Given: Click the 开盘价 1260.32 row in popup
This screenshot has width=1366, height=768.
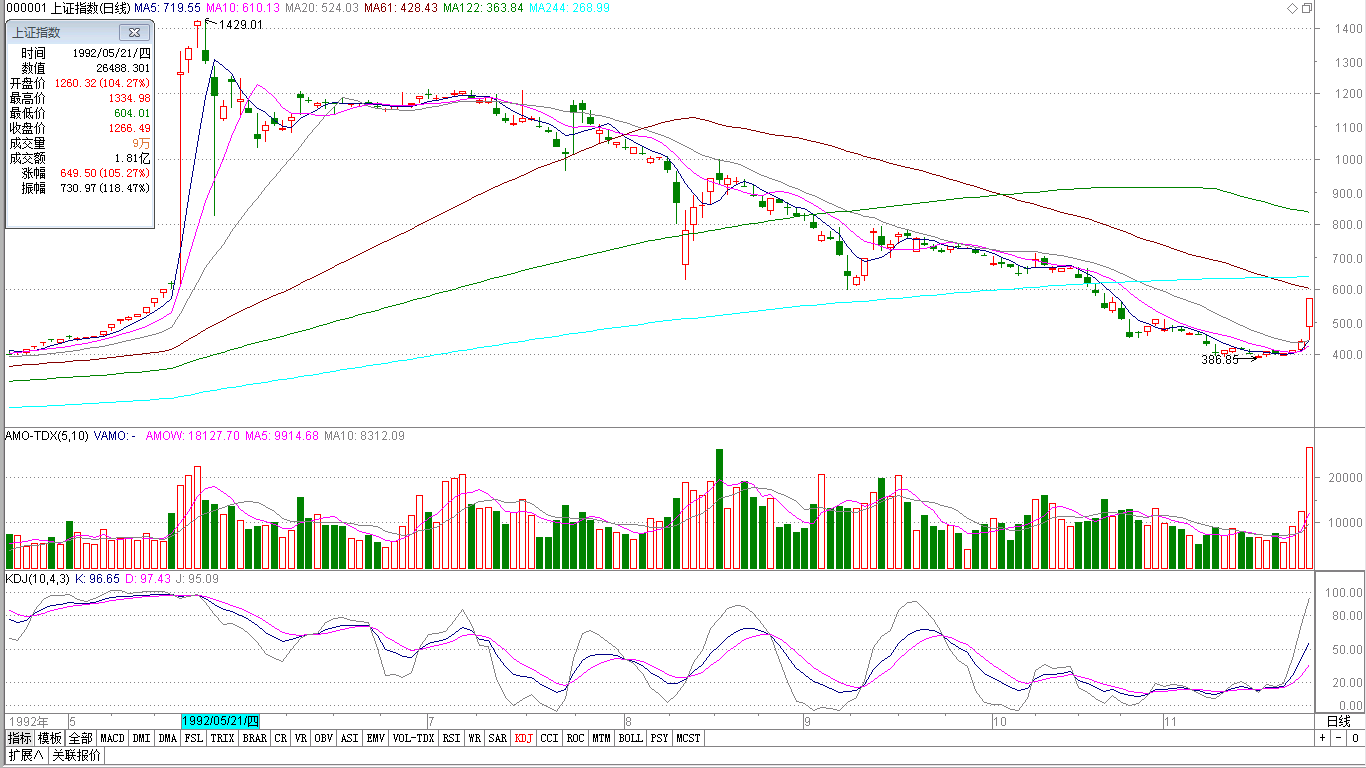Looking at the screenshot, I should click(x=79, y=83).
